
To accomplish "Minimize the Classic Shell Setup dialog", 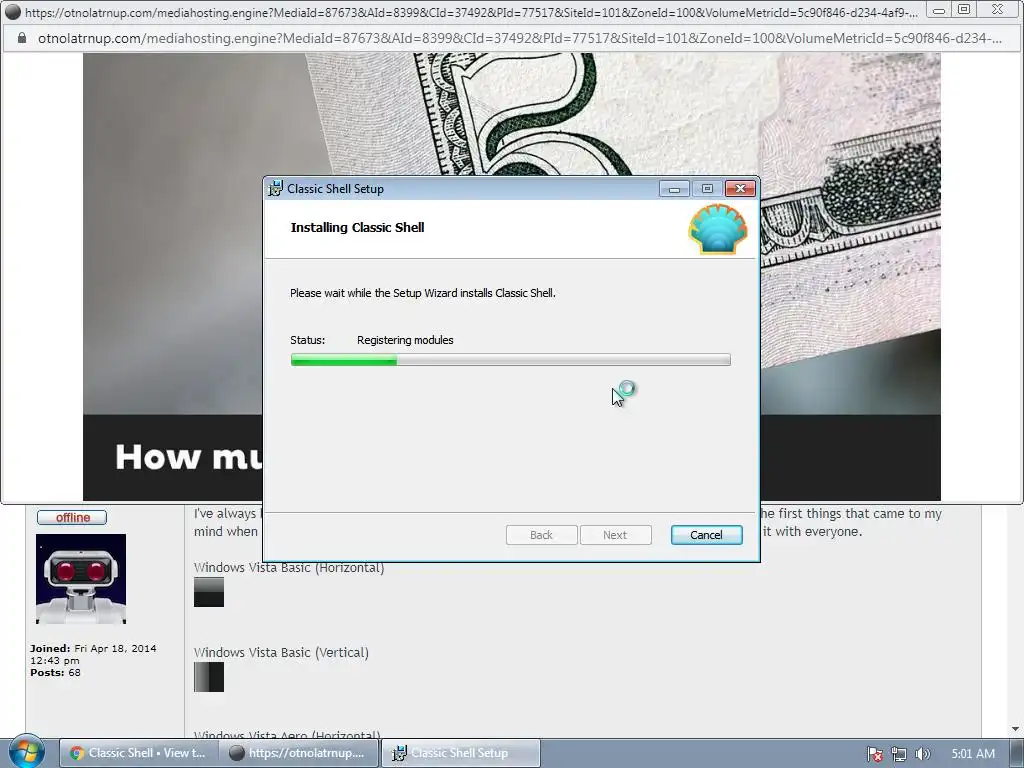I will [674, 189].
